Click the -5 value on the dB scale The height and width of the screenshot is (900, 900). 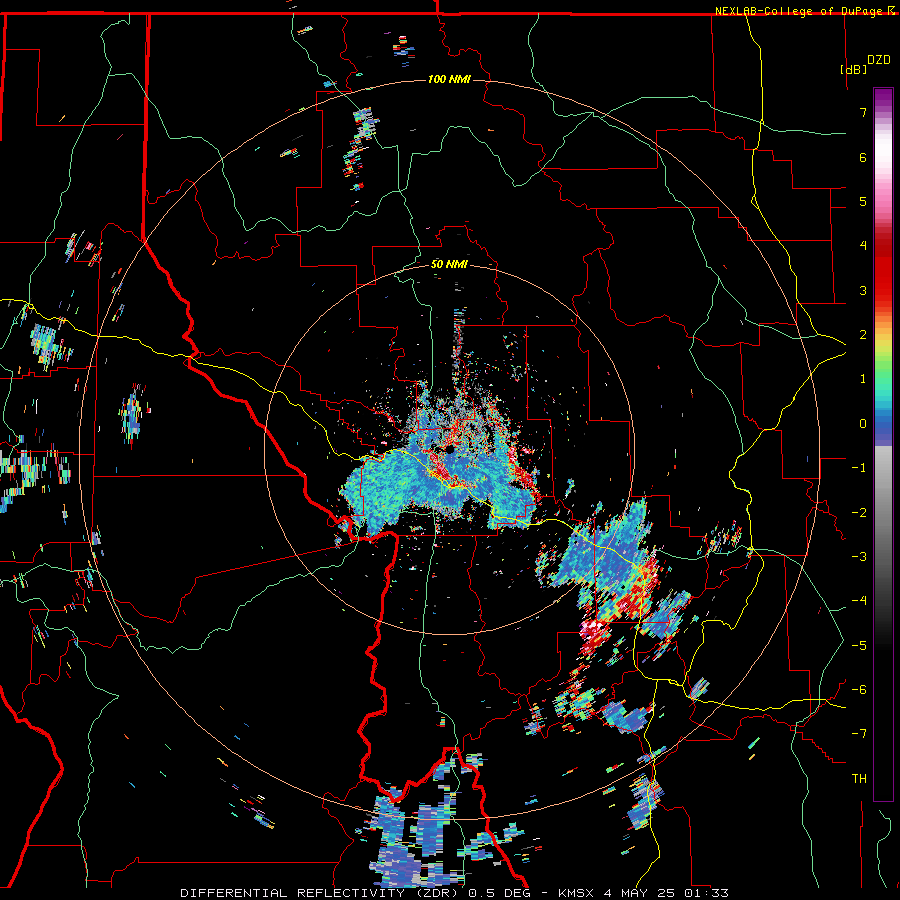(x=859, y=646)
